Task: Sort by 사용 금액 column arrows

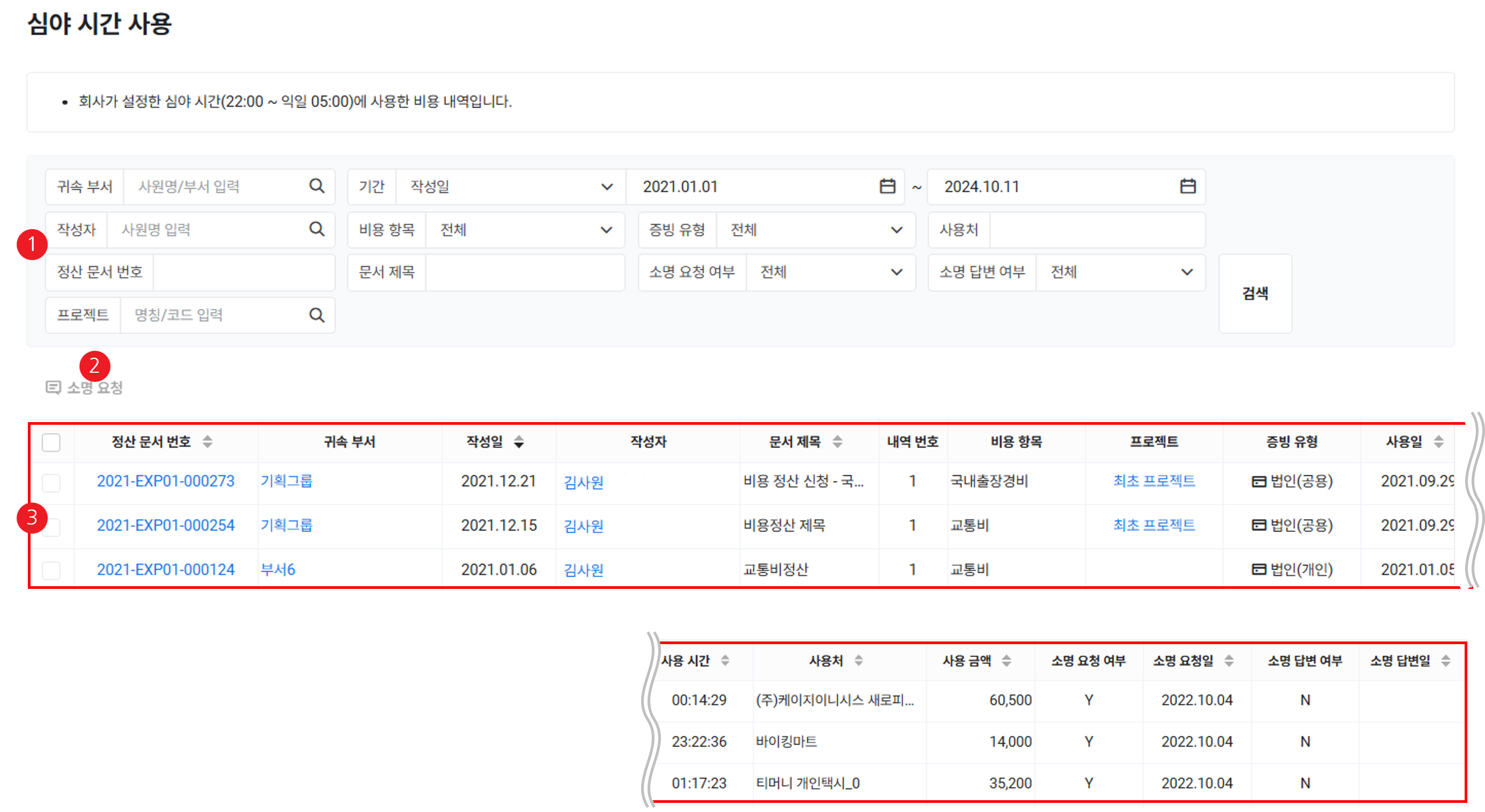Action: point(1006,661)
